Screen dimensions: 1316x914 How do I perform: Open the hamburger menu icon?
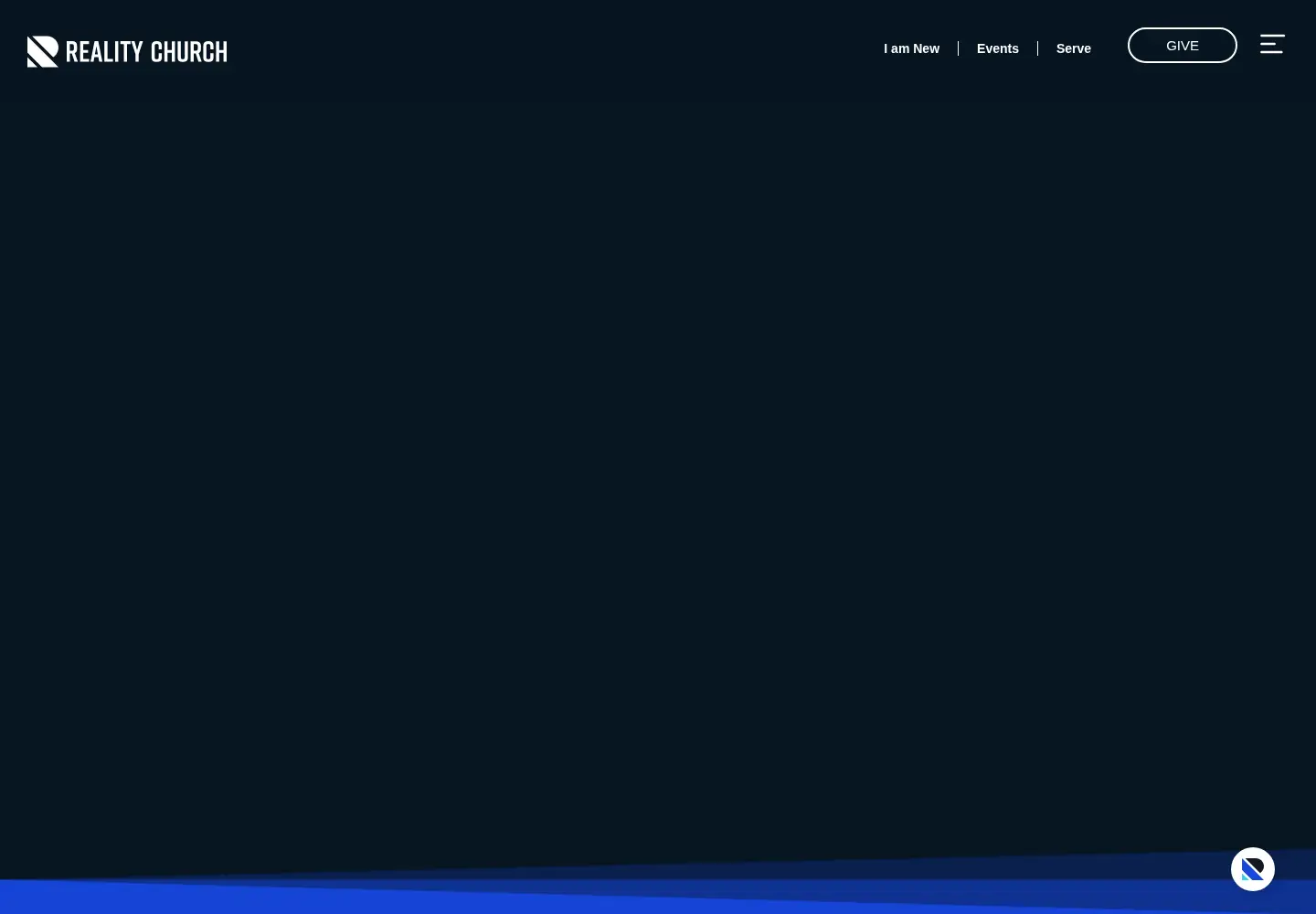click(x=1272, y=45)
